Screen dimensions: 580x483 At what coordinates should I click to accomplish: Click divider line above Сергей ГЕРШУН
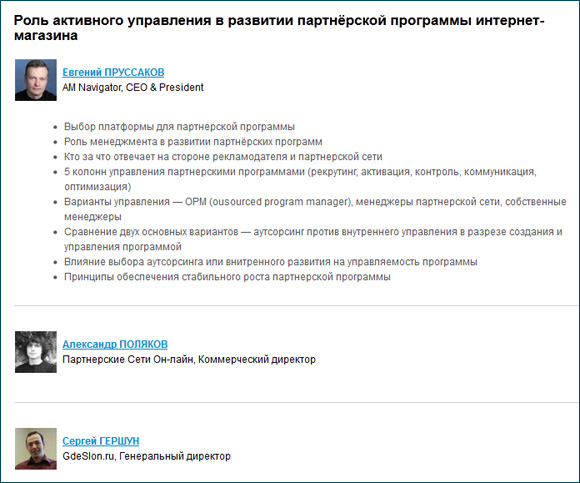pos(296,402)
